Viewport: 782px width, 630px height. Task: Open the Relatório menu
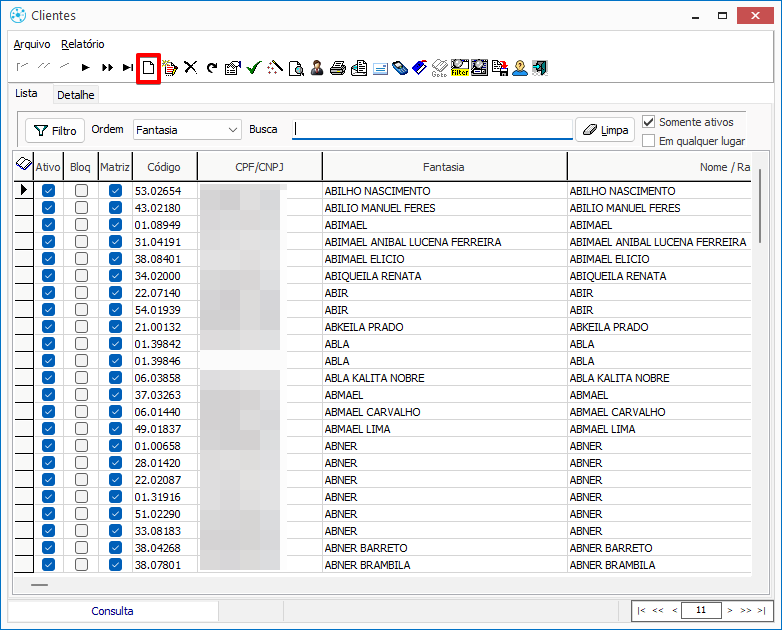[83, 44]
